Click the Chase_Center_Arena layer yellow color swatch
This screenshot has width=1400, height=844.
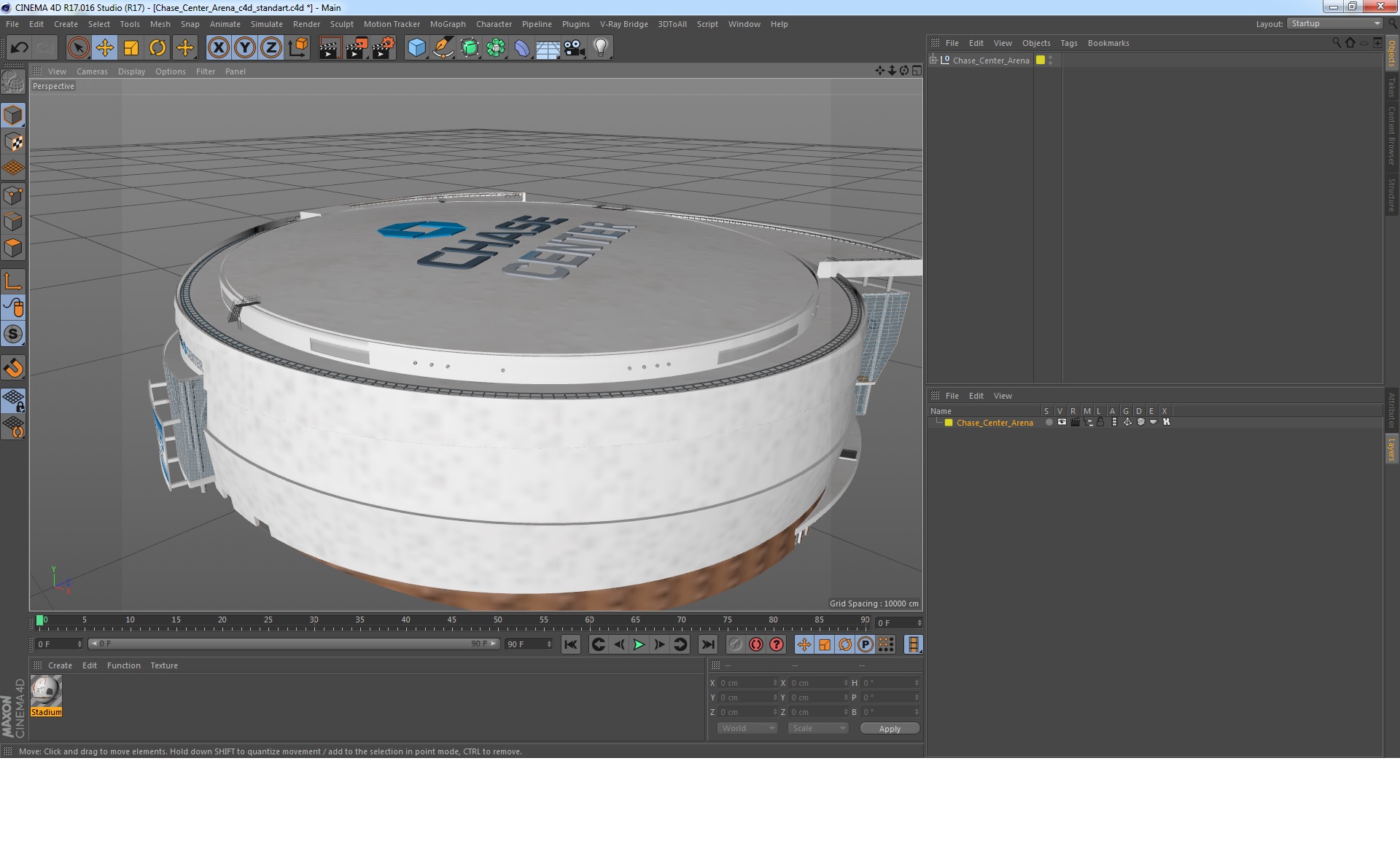pyautogui.click(x=949, y=423)
